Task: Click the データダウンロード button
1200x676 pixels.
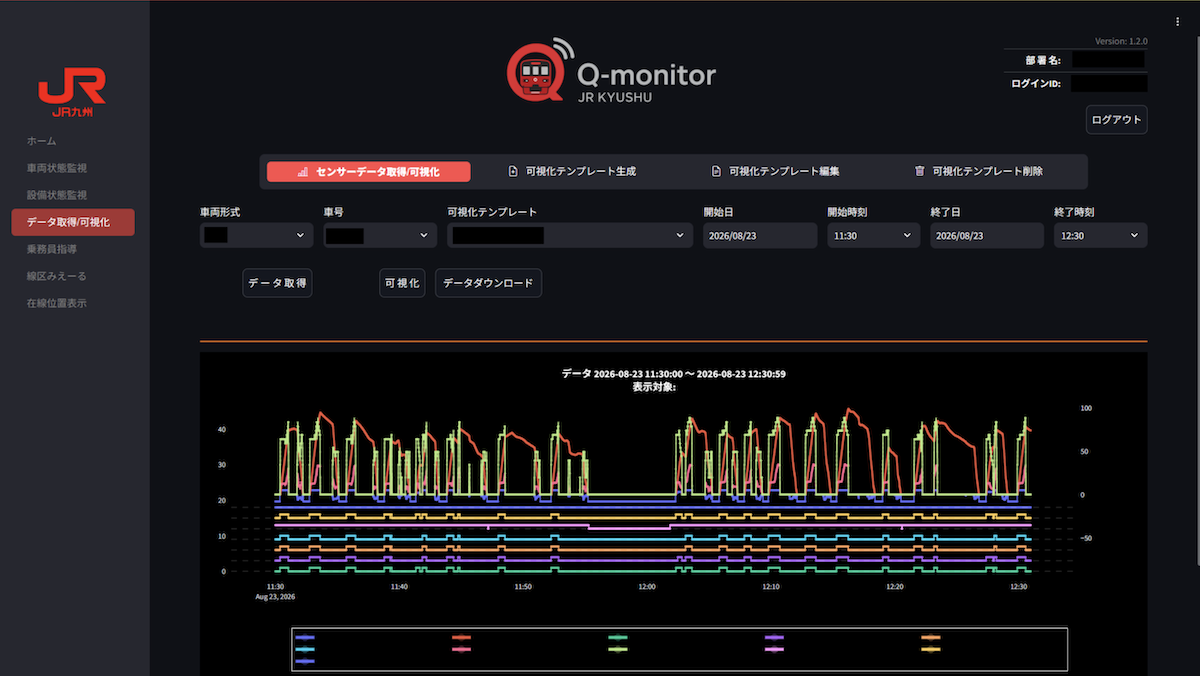Action: (488, 284)
